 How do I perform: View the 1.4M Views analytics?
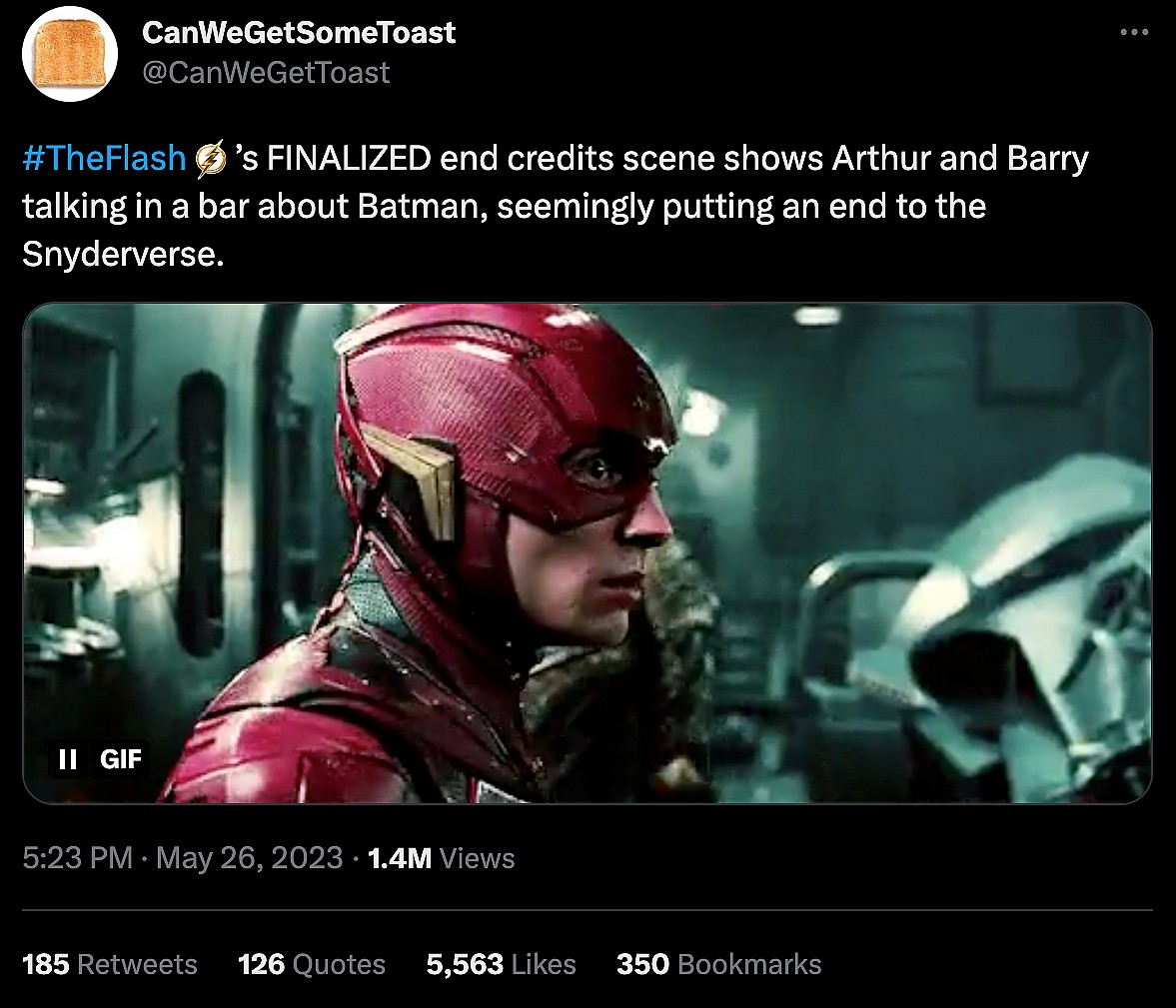[442, 858]
